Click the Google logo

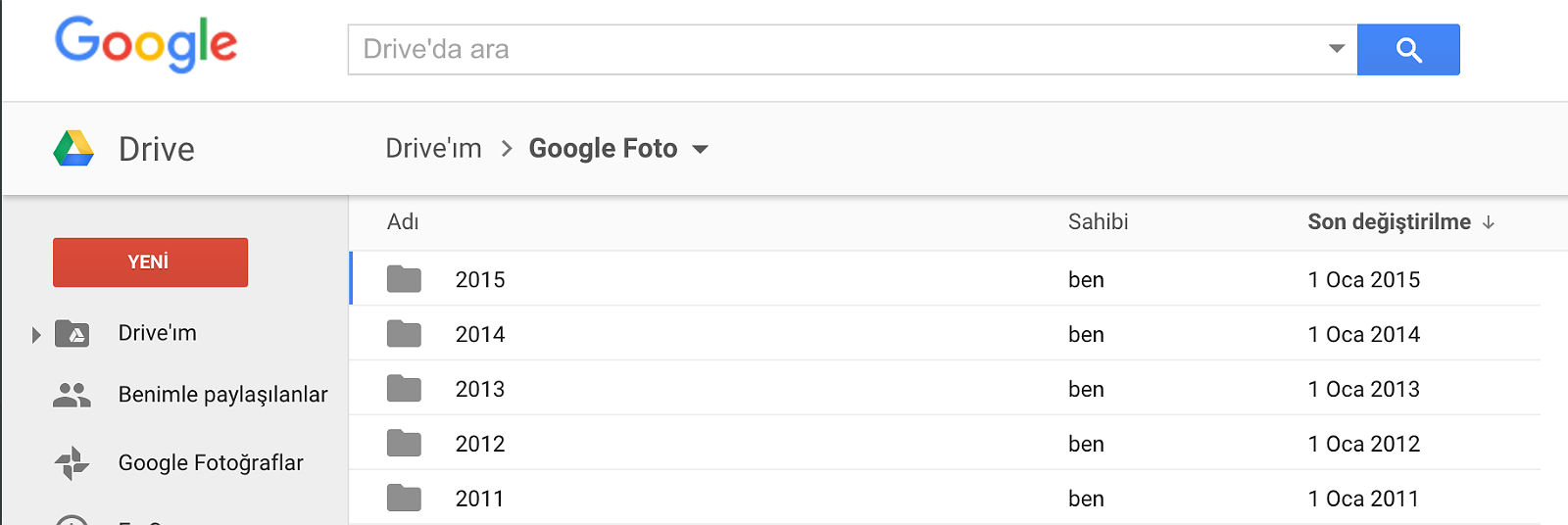click(x=146, y=44)
